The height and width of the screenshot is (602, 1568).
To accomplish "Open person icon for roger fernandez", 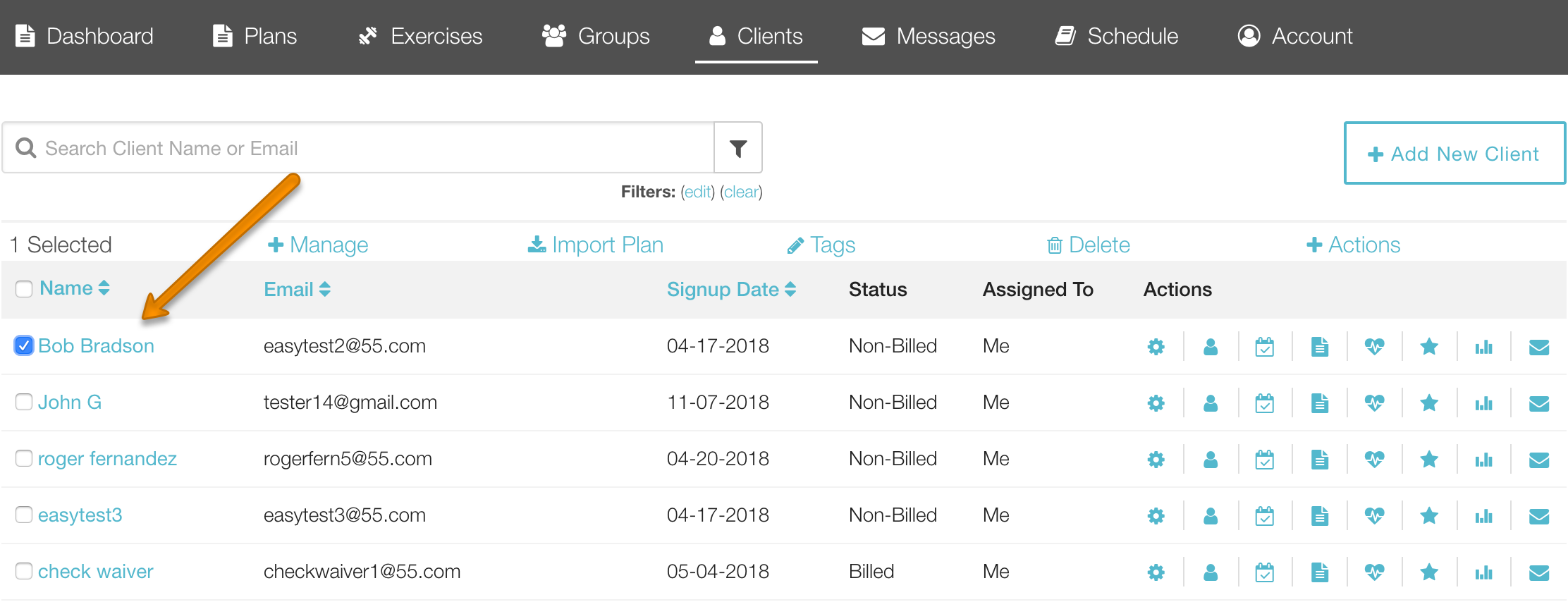I will 1211,459.
